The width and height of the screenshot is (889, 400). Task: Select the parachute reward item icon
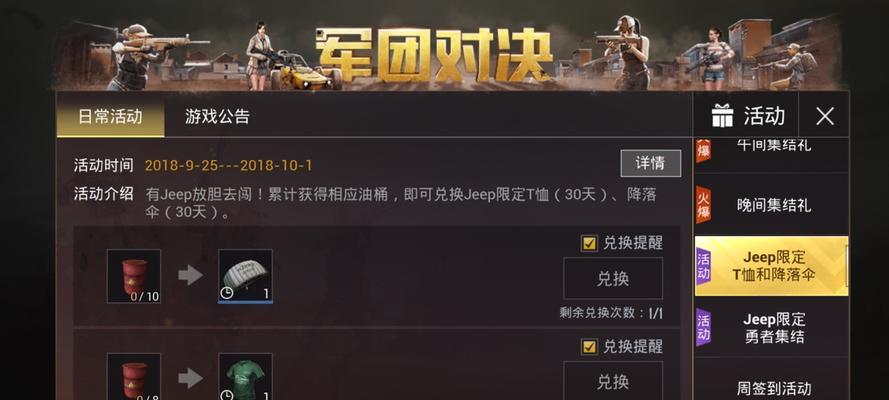point(245,276)
